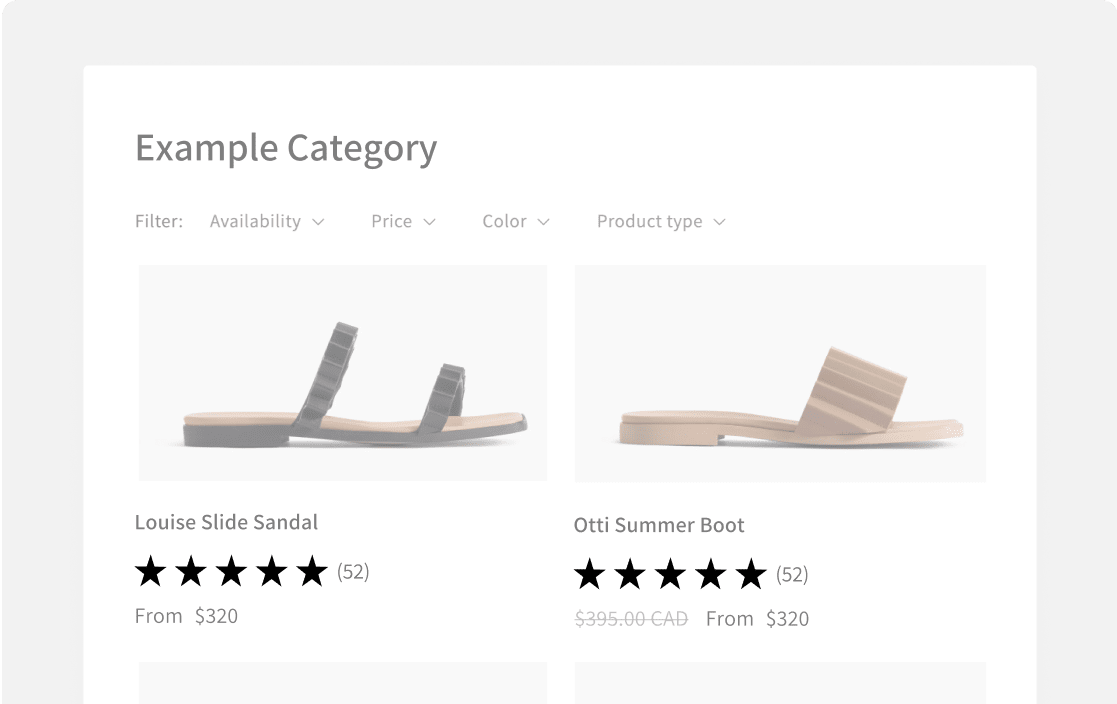Click fifth star of Louise Slide Sandal rating
Viewport: 1117px width, 704px height.
tap(312, 571)
